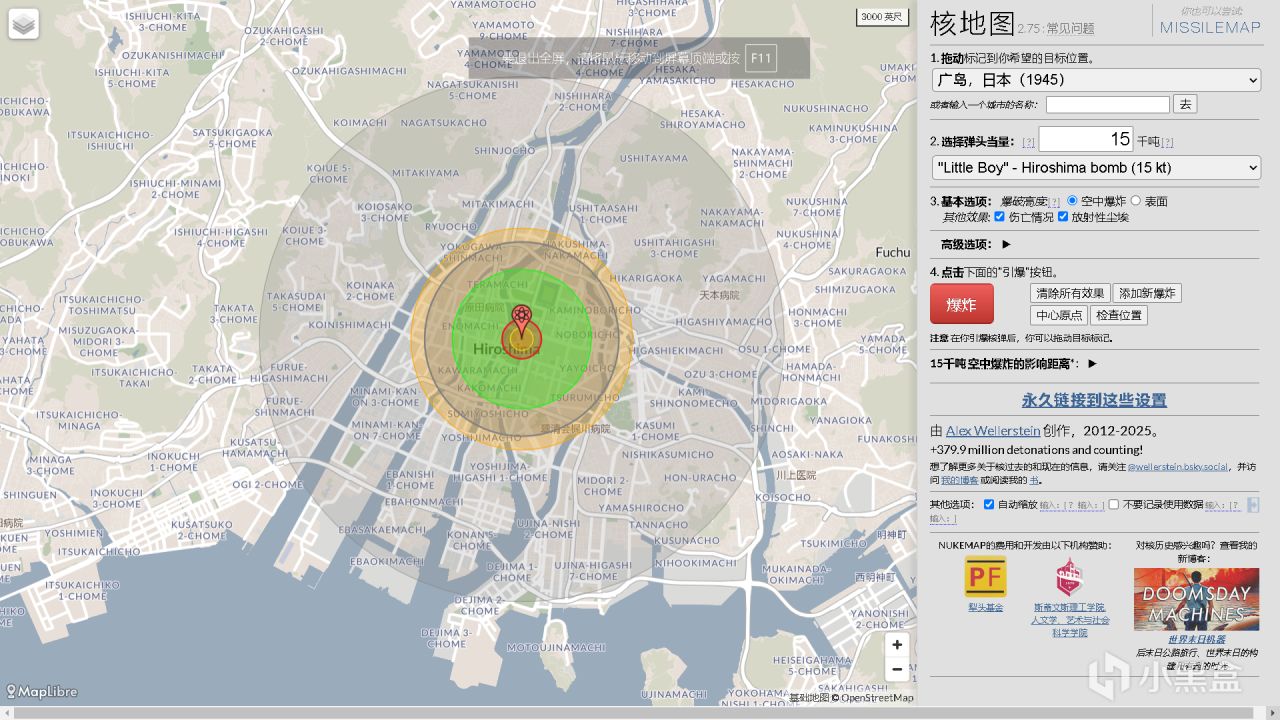The image size is (1280, 720).
Task: Click 添加新爆炸 add detonation button
Action: 1147,293
